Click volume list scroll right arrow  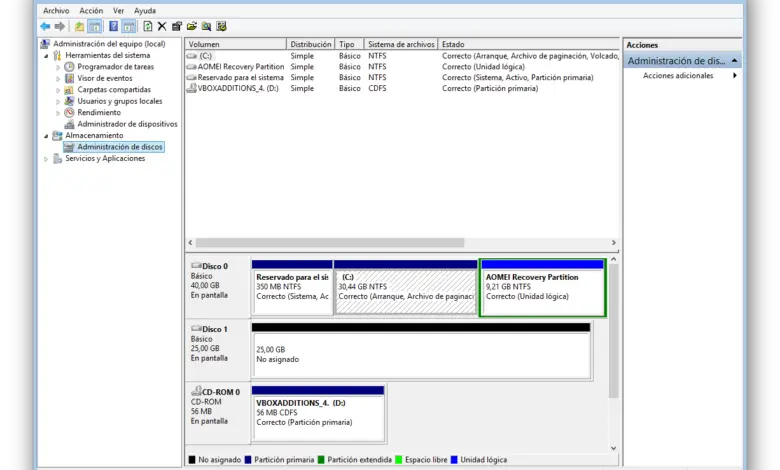tap(613, 243)
